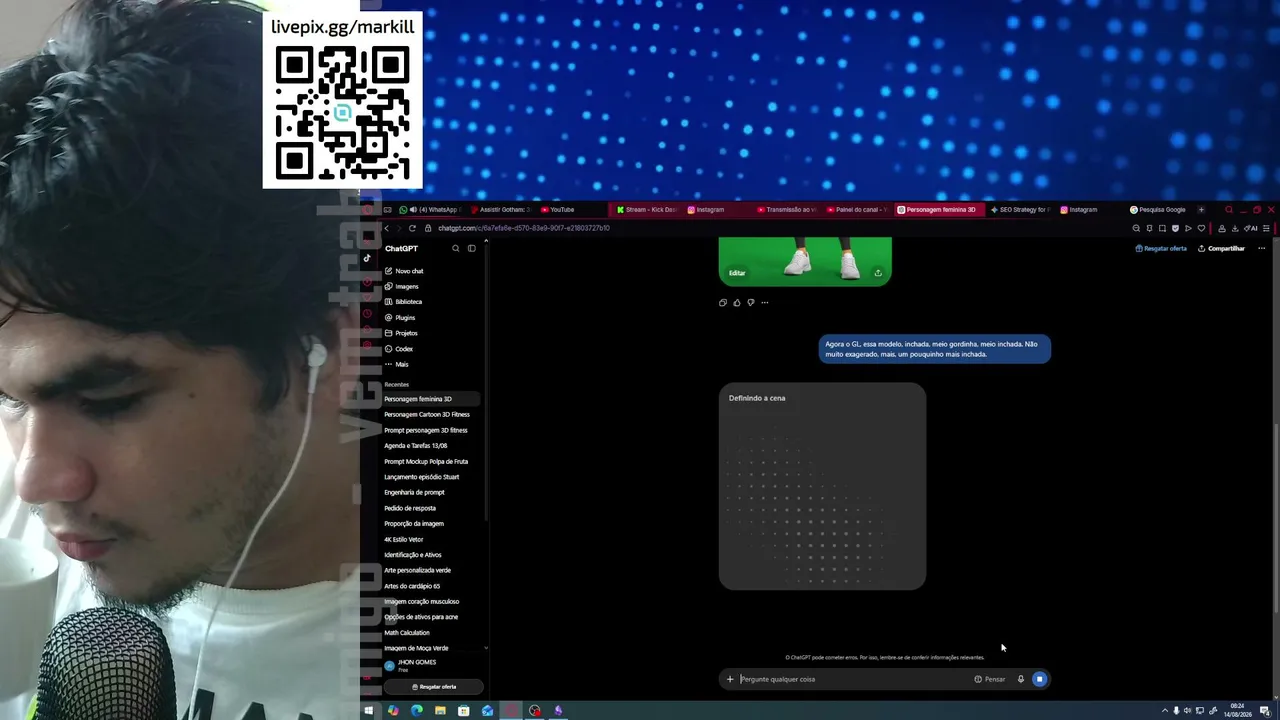Click Resgatar oferta button in sidebar

(x=433, y=687)
